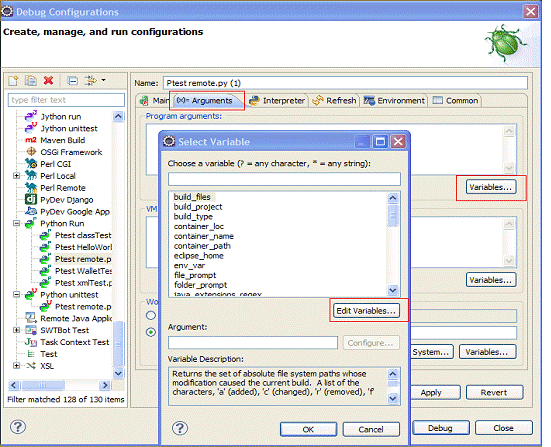Click the help icon in Select Variable dialog

tap(180, 428)
